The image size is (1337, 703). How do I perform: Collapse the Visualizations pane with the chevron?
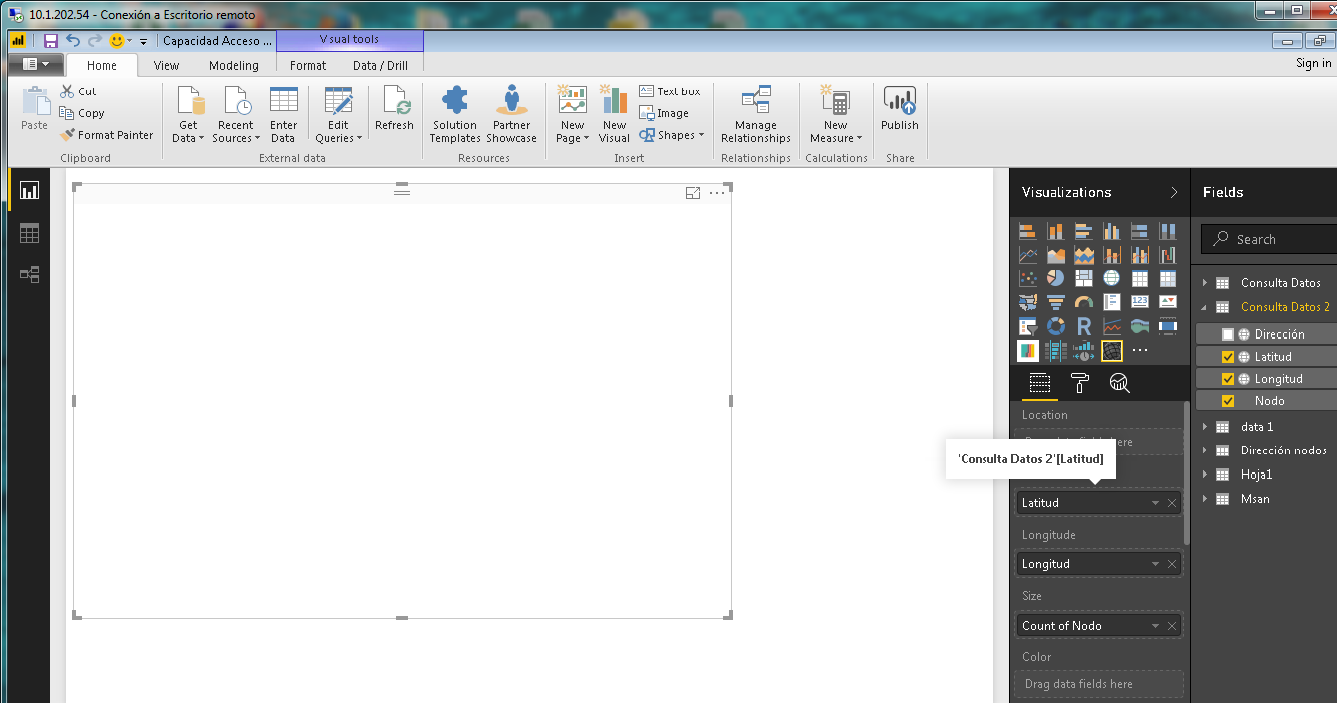1174,192
